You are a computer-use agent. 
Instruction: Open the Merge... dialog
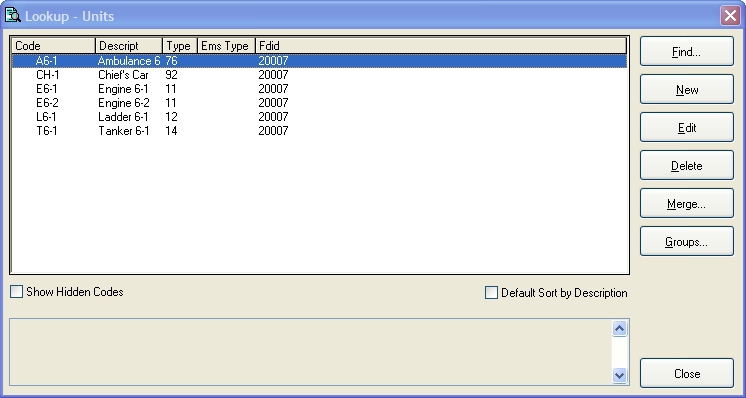click(687, 204)
